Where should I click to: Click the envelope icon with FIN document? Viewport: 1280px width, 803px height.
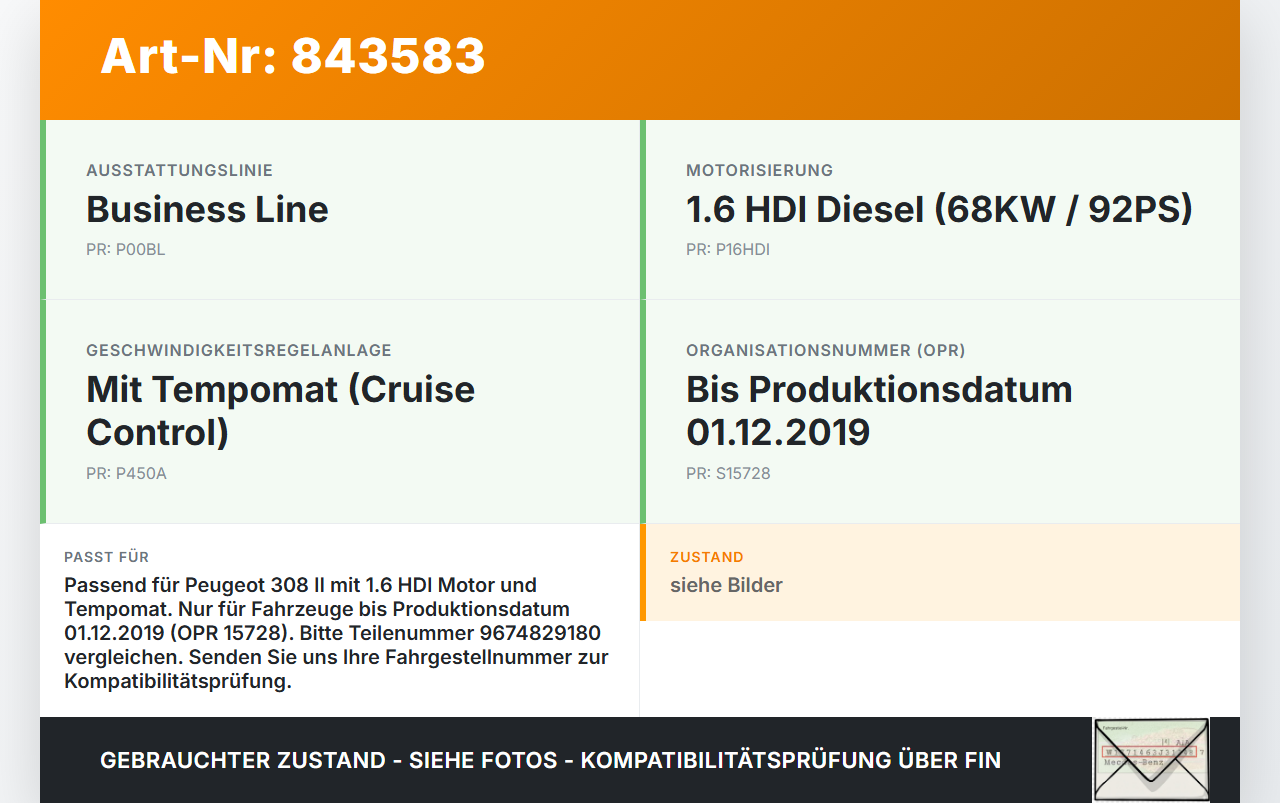[x=1151, y=759]
